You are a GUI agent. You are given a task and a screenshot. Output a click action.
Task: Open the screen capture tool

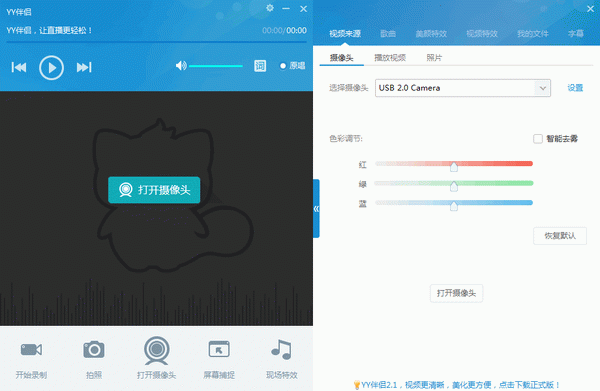pyautogui.click(x=219, y=349)
